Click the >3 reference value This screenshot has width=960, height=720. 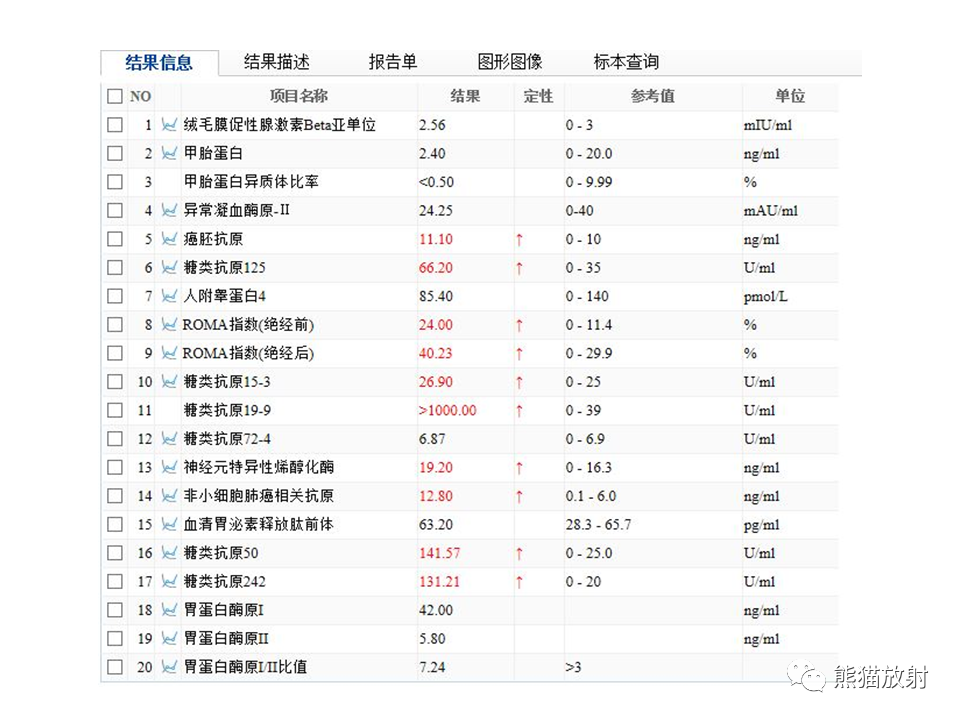pos(574,667)
